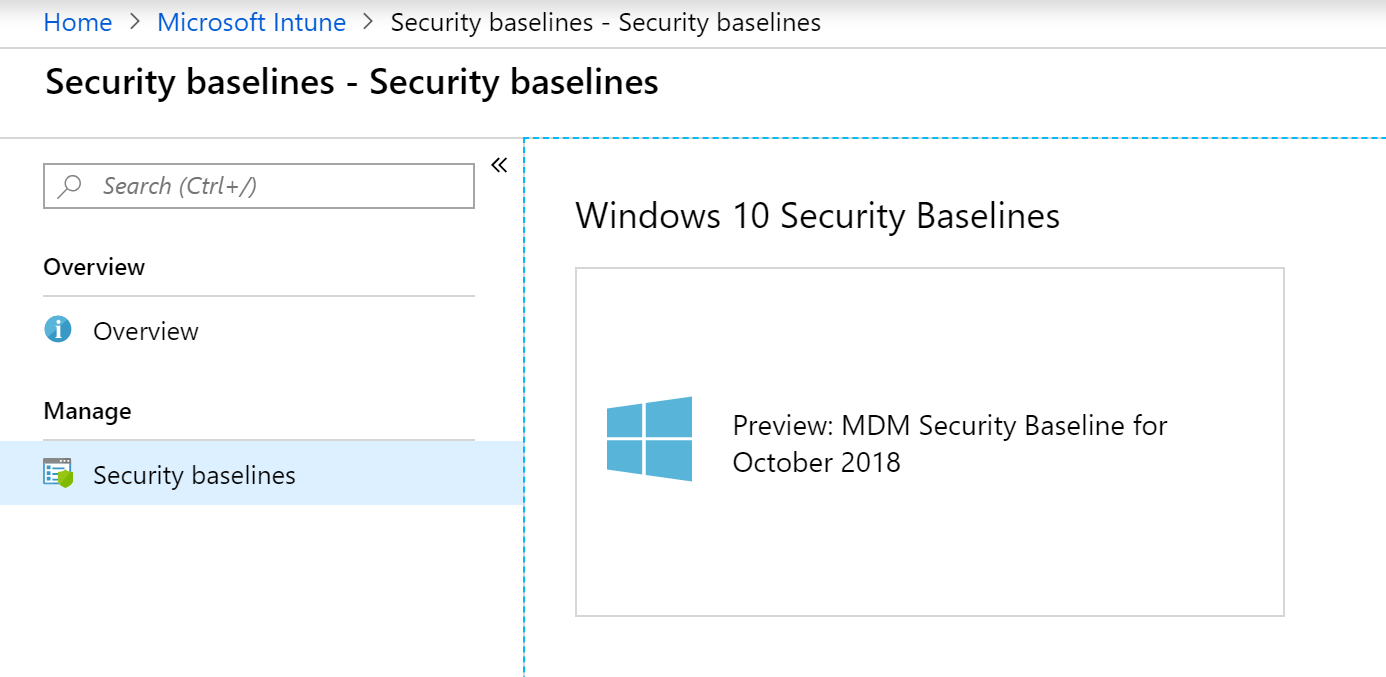Click the Manage section header
Viewport: 1386px width, 677px height.
[x=86, y=410]
